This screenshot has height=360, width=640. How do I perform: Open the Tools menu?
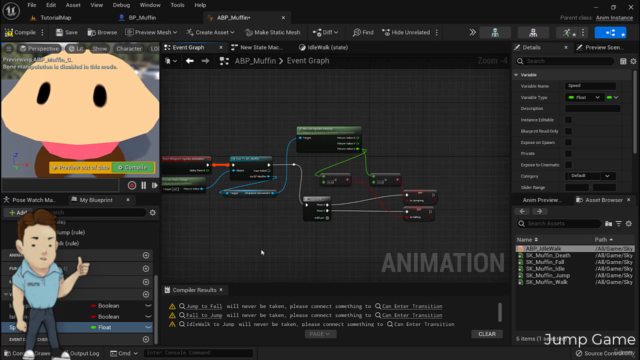(177, 5)
